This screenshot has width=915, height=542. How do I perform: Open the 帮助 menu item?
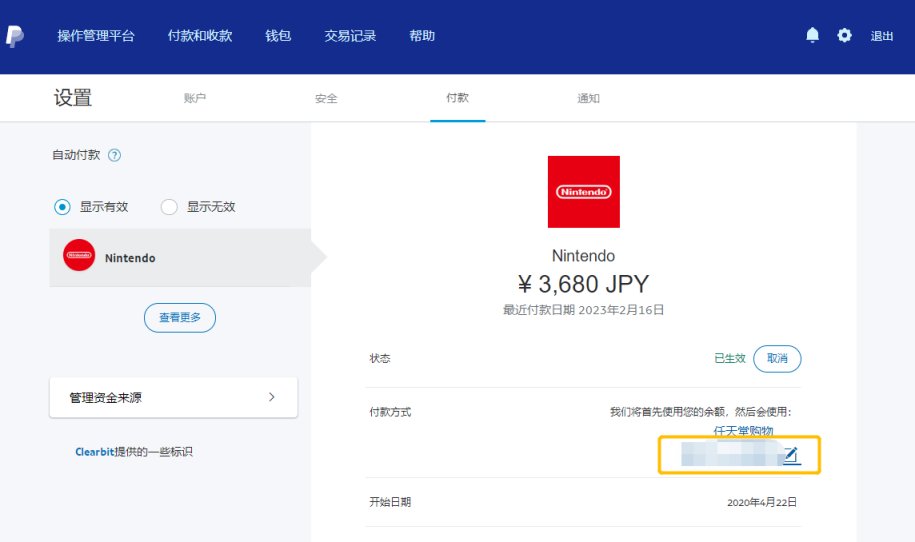click(x=422, y=36)
